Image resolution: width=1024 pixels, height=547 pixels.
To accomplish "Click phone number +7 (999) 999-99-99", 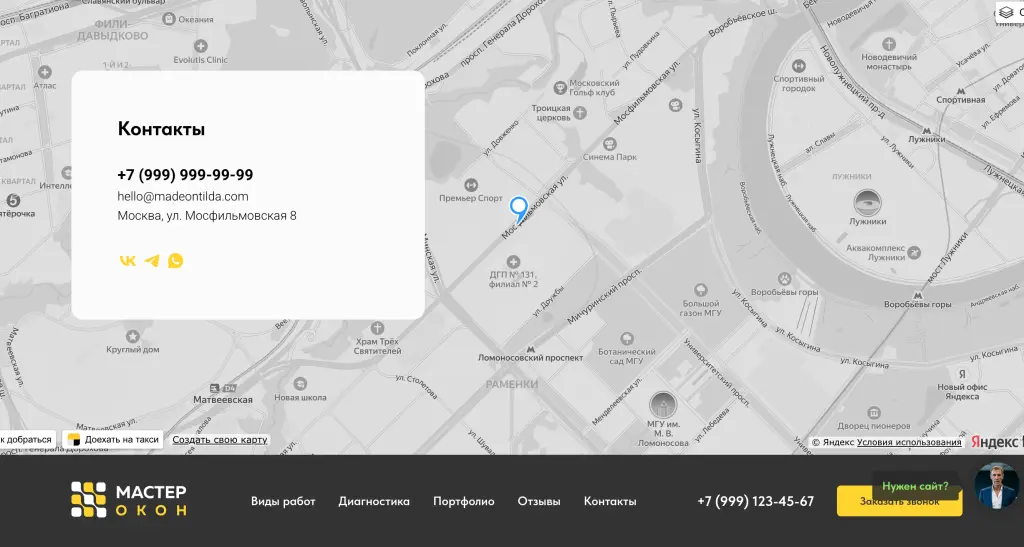I will pos(185,175).
